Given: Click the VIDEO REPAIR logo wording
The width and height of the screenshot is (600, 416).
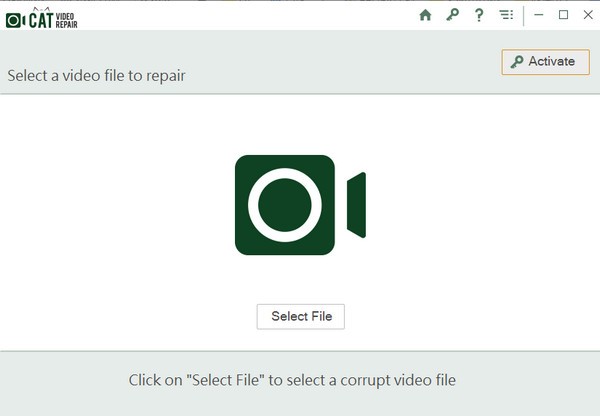Looking at the screenshot, I should pos(66,21).
